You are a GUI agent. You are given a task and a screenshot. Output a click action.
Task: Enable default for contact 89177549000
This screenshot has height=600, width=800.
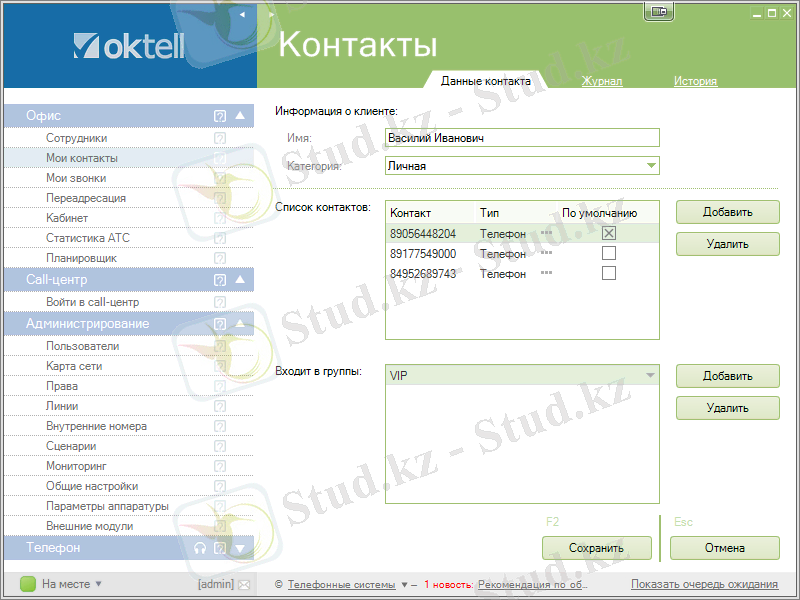pyautogui.click(x=608, y=253)
